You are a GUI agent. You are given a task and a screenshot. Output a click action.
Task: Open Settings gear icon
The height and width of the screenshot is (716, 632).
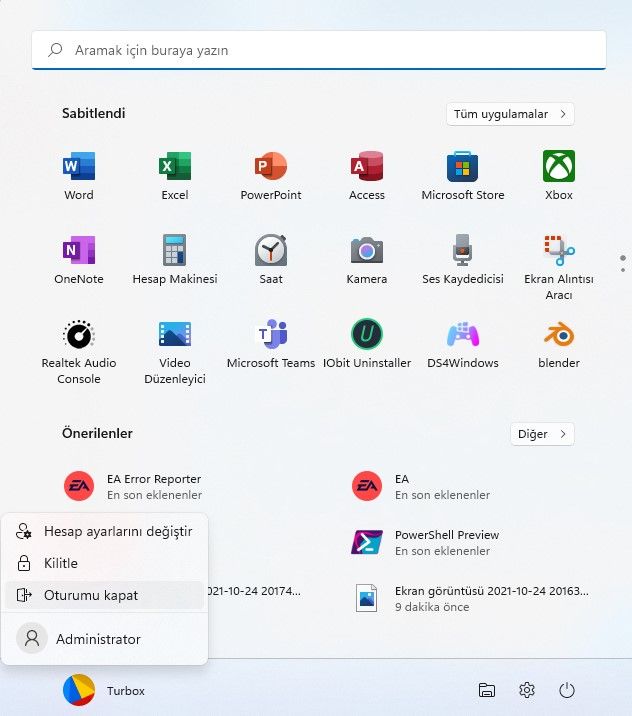pos(527,690)
